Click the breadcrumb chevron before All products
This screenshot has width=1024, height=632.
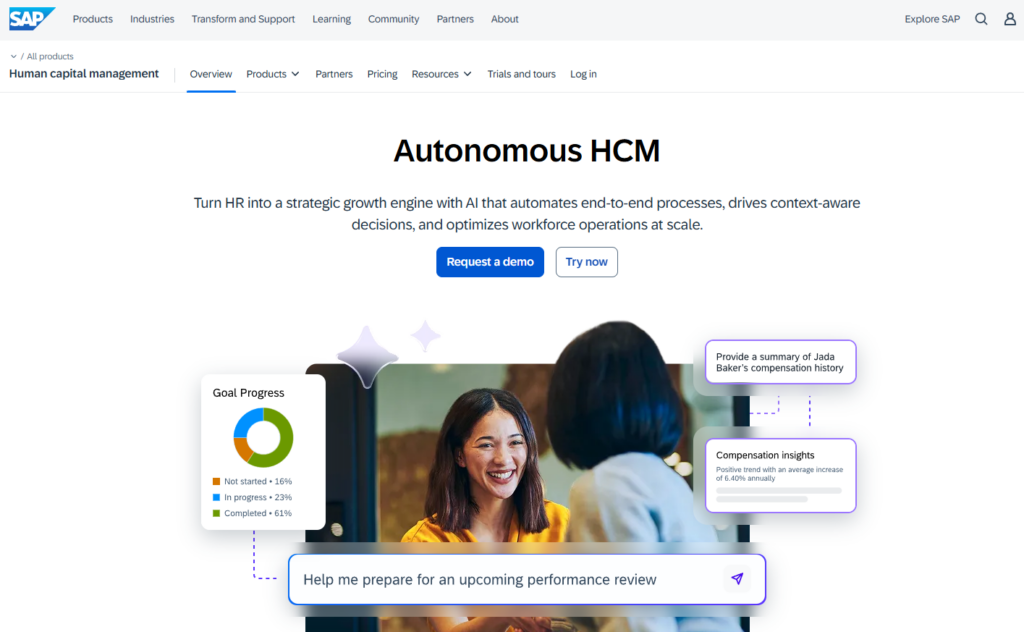(x=14, y=56)
